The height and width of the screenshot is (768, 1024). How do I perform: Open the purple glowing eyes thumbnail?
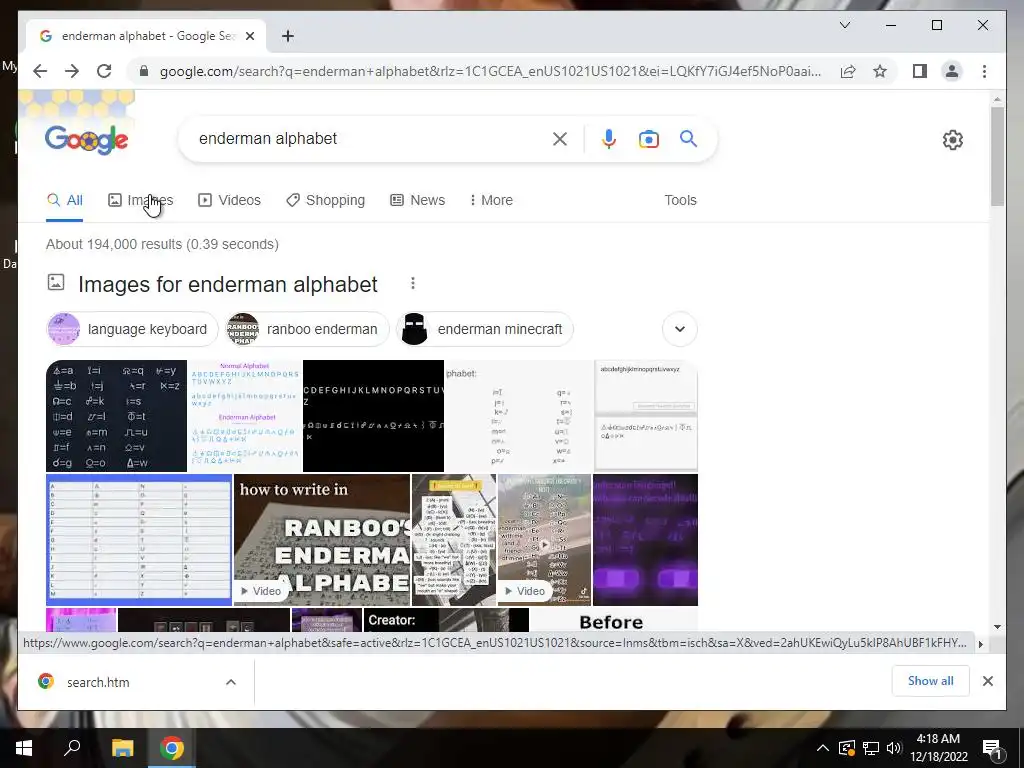(x=645, y=540)
